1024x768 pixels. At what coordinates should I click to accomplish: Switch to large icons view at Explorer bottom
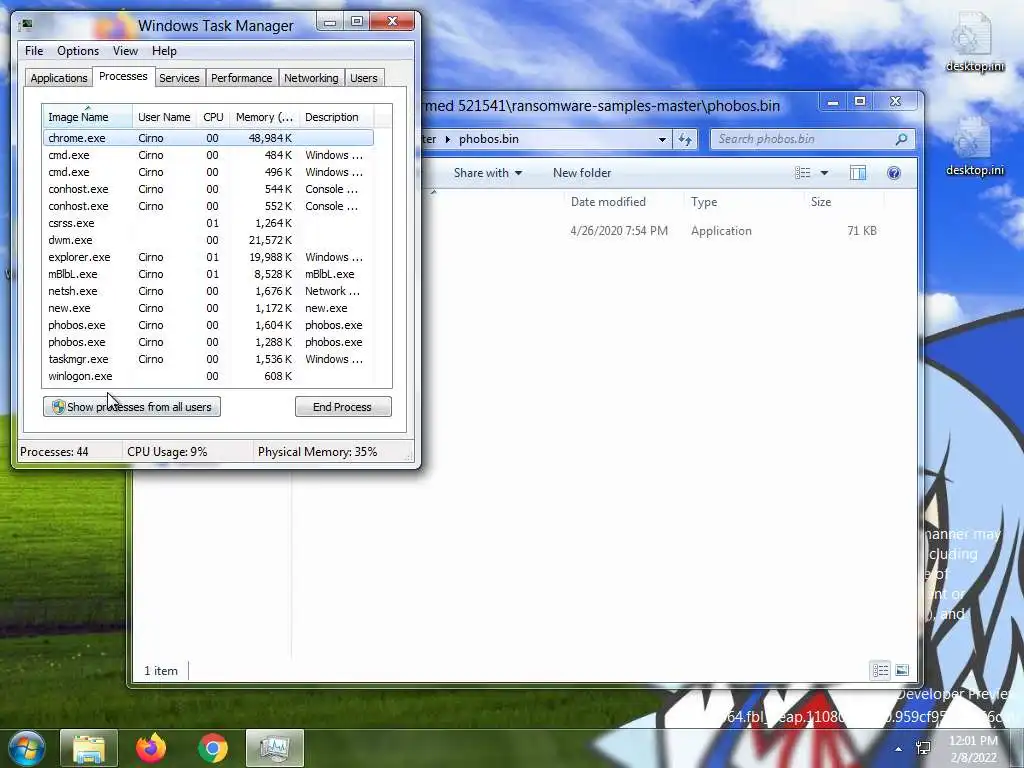point(902,670)
